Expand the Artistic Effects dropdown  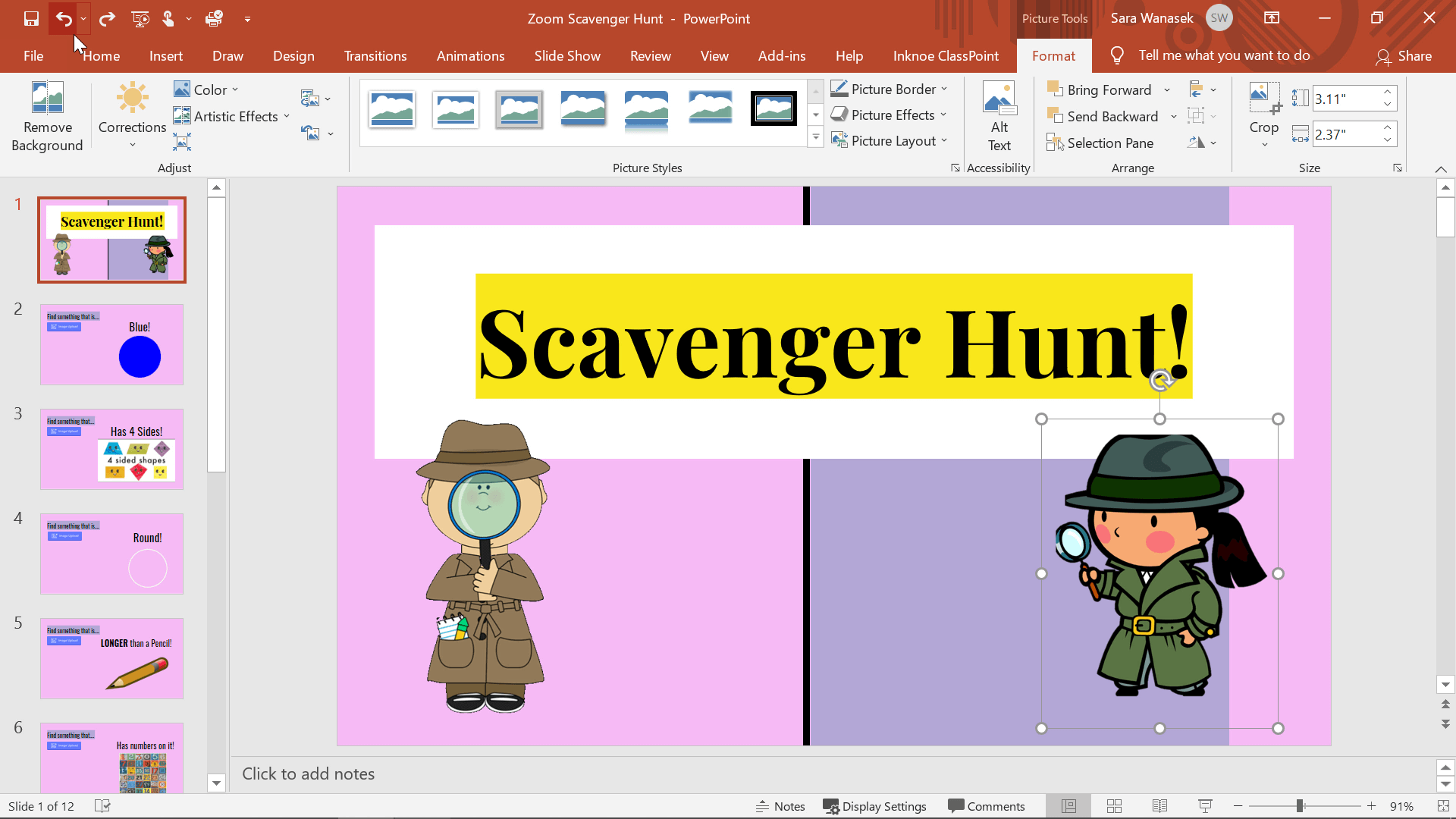click(x=286, y=115)
